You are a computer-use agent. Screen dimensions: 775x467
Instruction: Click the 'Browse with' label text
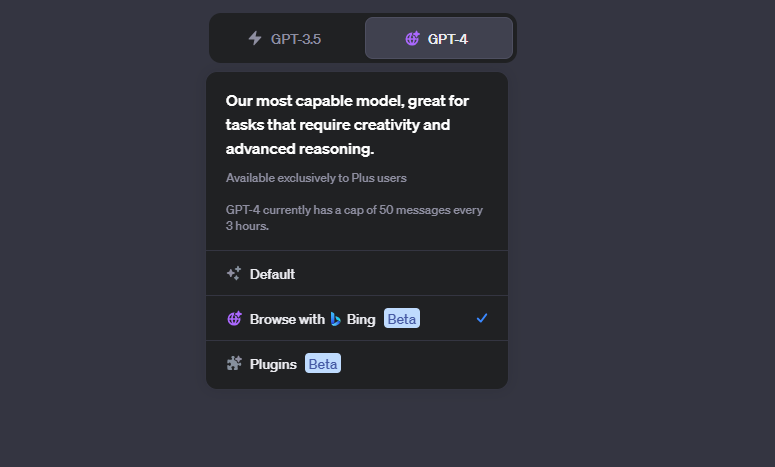pos(287,319)
